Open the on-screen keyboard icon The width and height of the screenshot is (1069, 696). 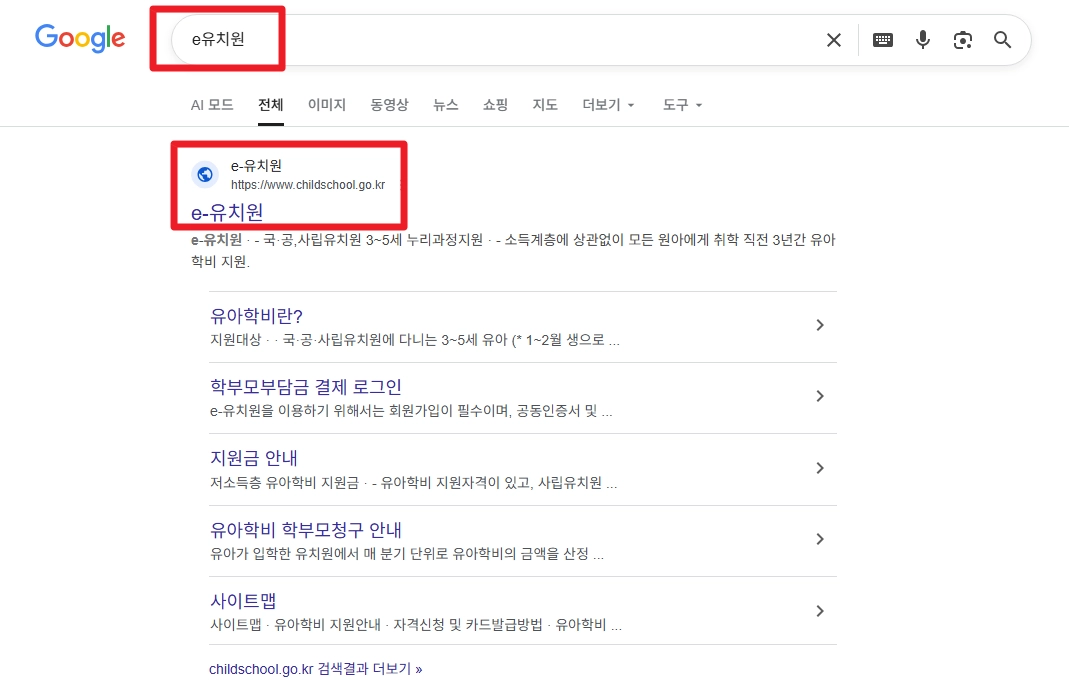tap(883, 40)
